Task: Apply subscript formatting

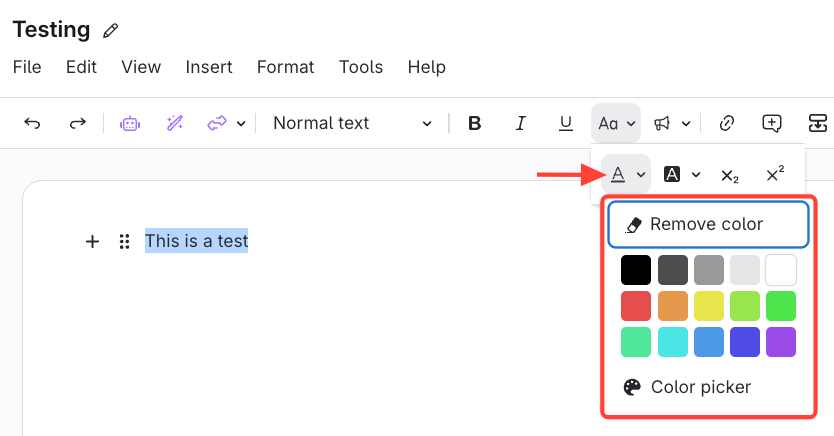Action: [x=730, y=175]
